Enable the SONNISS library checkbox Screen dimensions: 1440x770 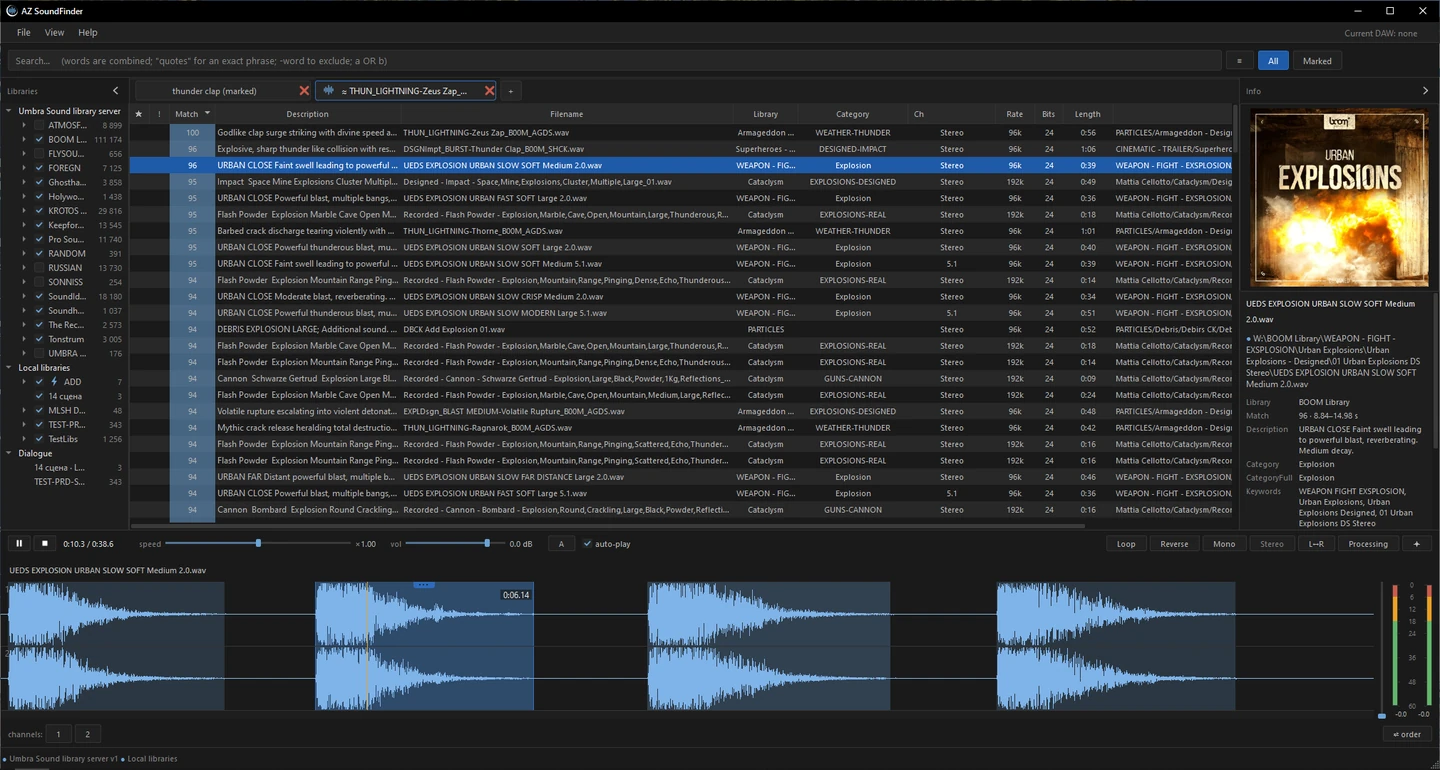[40, 282]
